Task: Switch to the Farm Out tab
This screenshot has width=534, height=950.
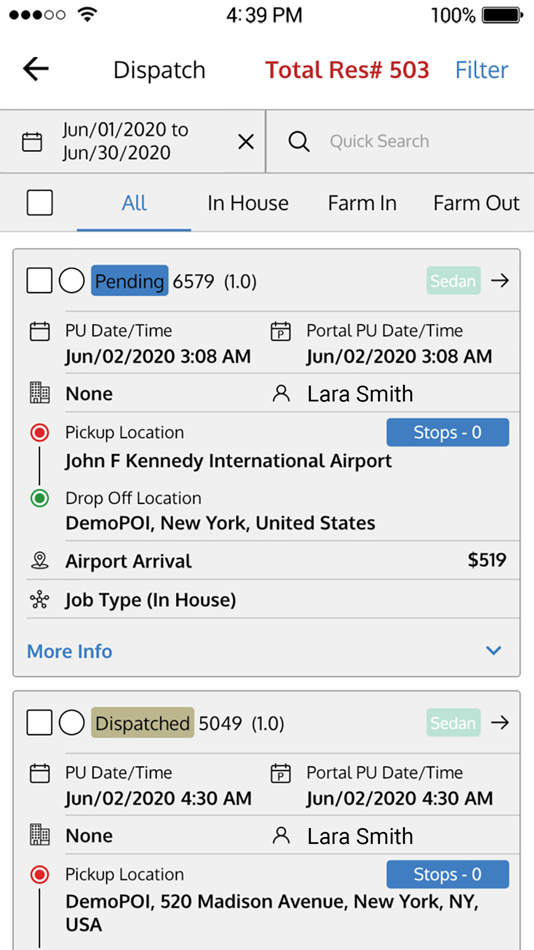Action: pos(476,203)
